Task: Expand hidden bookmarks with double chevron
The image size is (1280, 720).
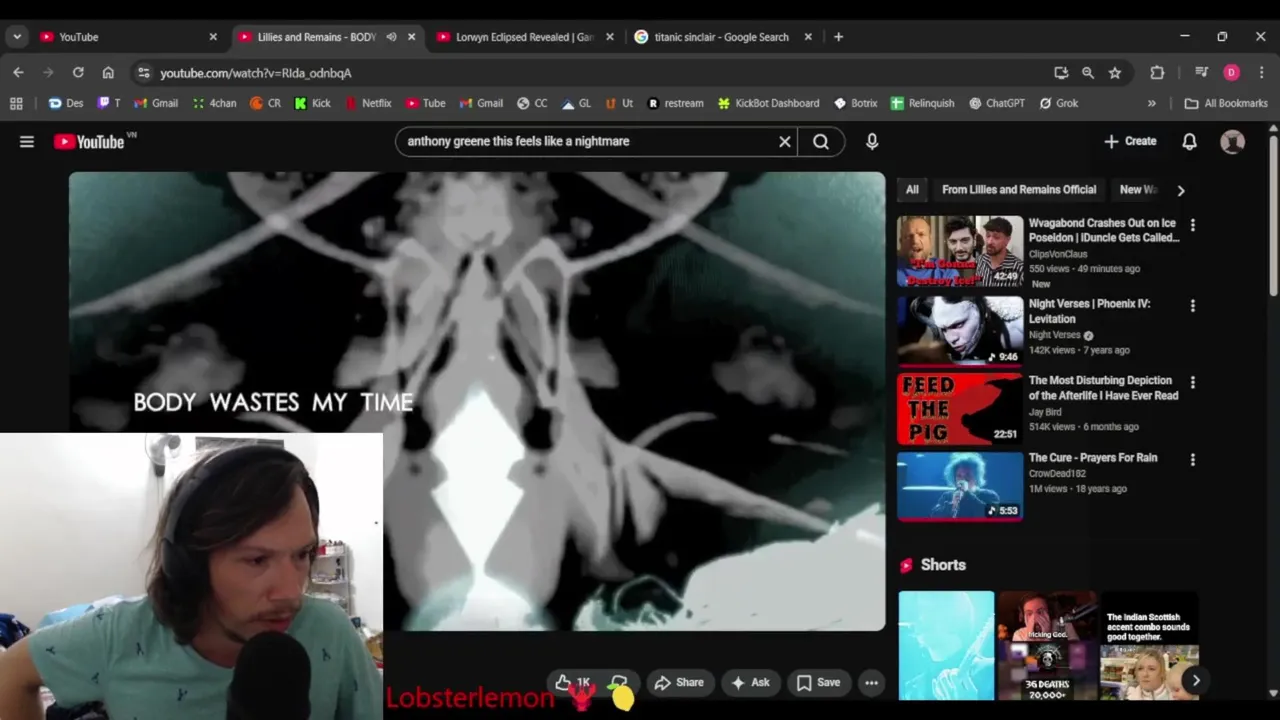Action: [x=1151, y=103]
